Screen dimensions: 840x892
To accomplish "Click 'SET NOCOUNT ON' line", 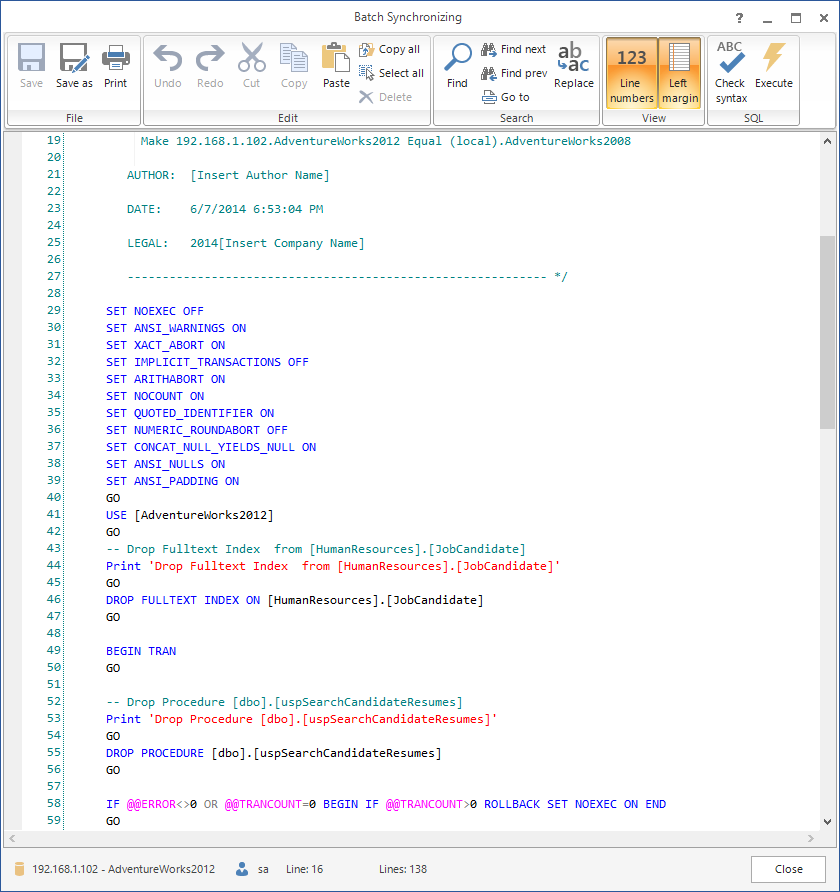I will point(155,396).
